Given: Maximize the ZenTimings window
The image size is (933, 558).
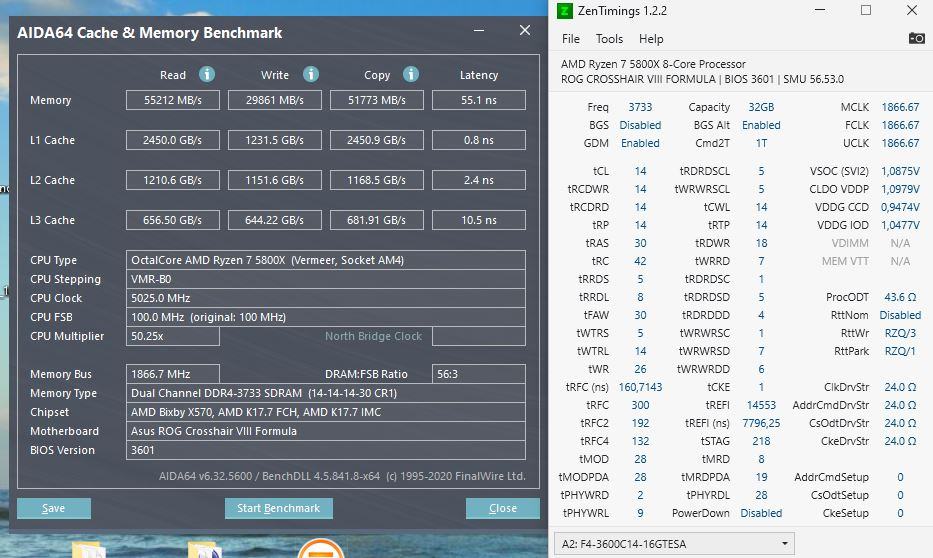Looking at the screenshot, I should coord(866,10).
